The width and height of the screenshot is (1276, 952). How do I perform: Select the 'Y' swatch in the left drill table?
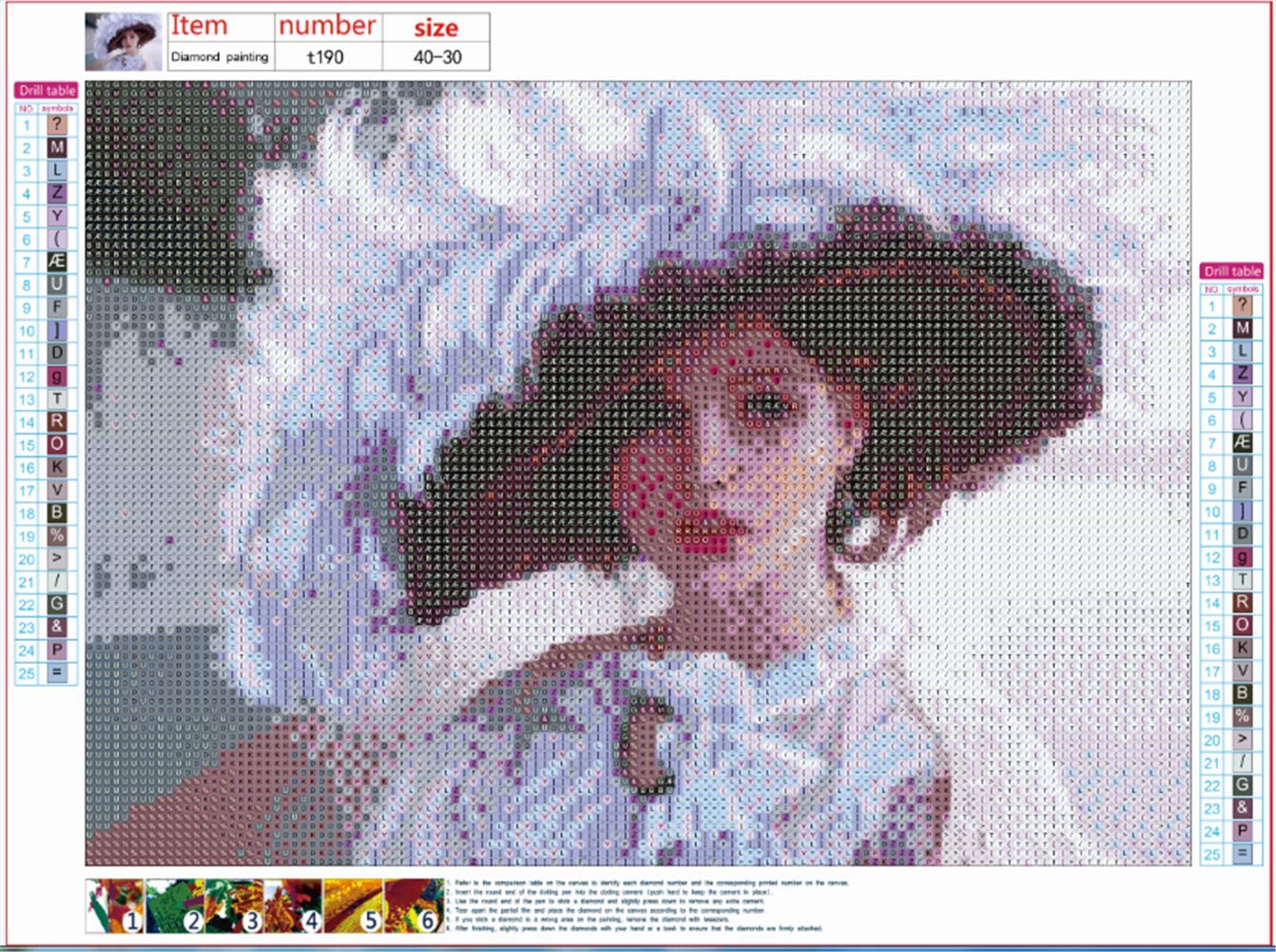(58, 216)
